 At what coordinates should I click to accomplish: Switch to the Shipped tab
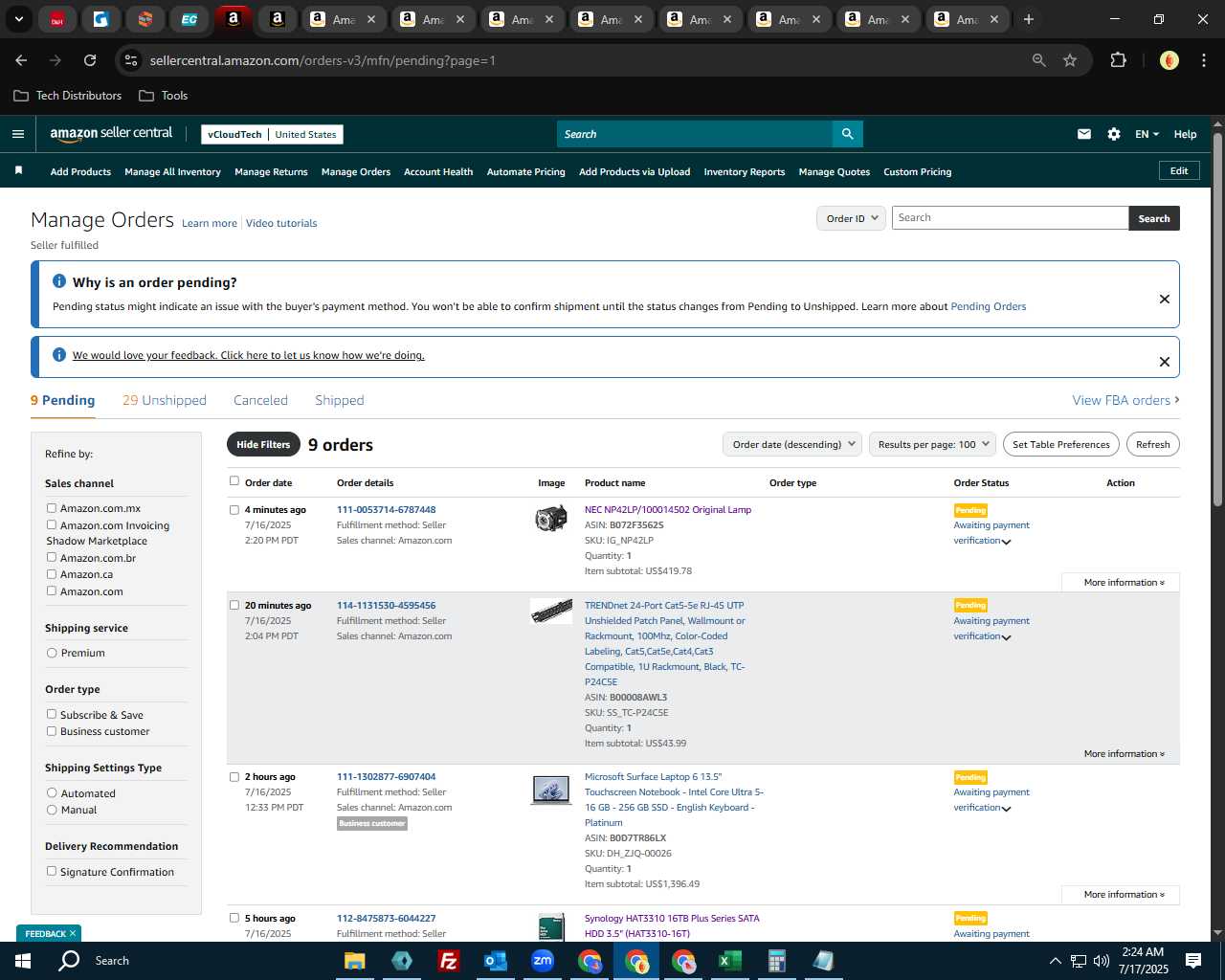click(339, 400)
